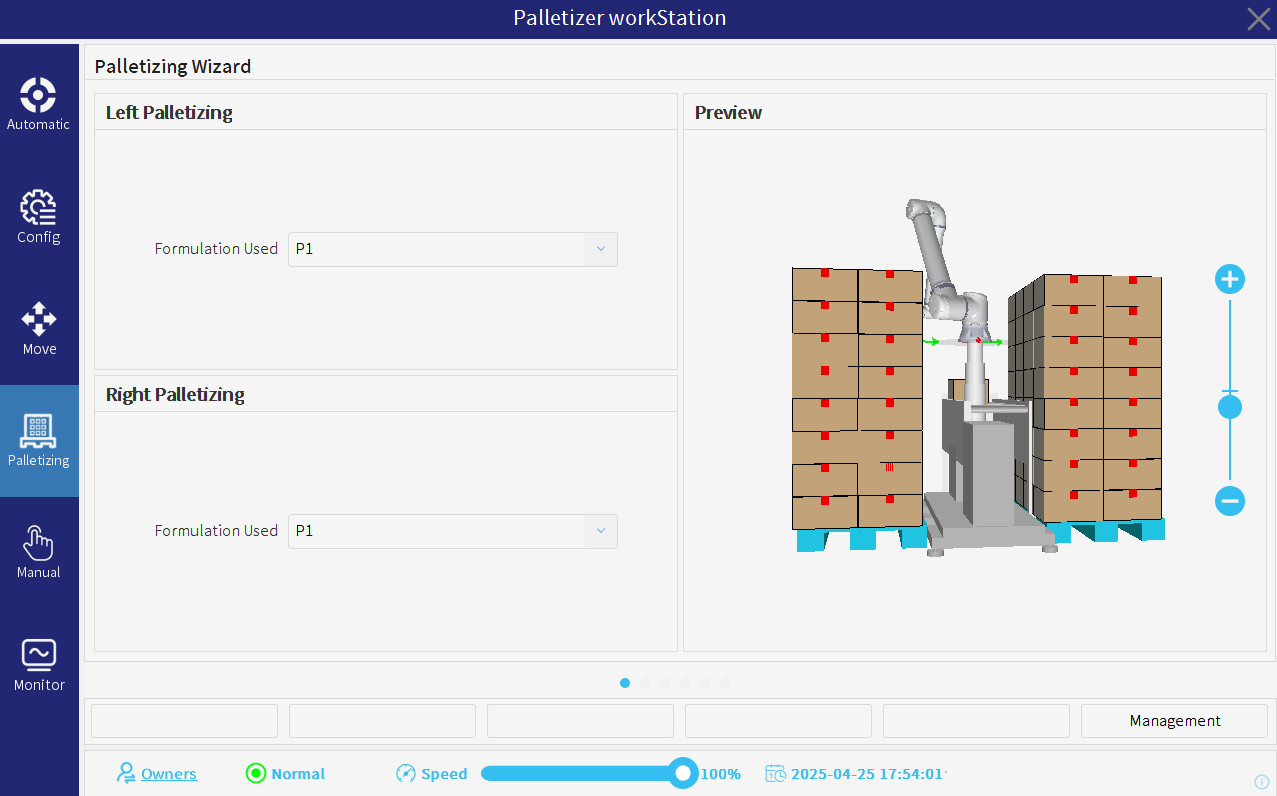Open the Automatic mode icon in sidebar

pyautogui.click(x=38, y=95)
